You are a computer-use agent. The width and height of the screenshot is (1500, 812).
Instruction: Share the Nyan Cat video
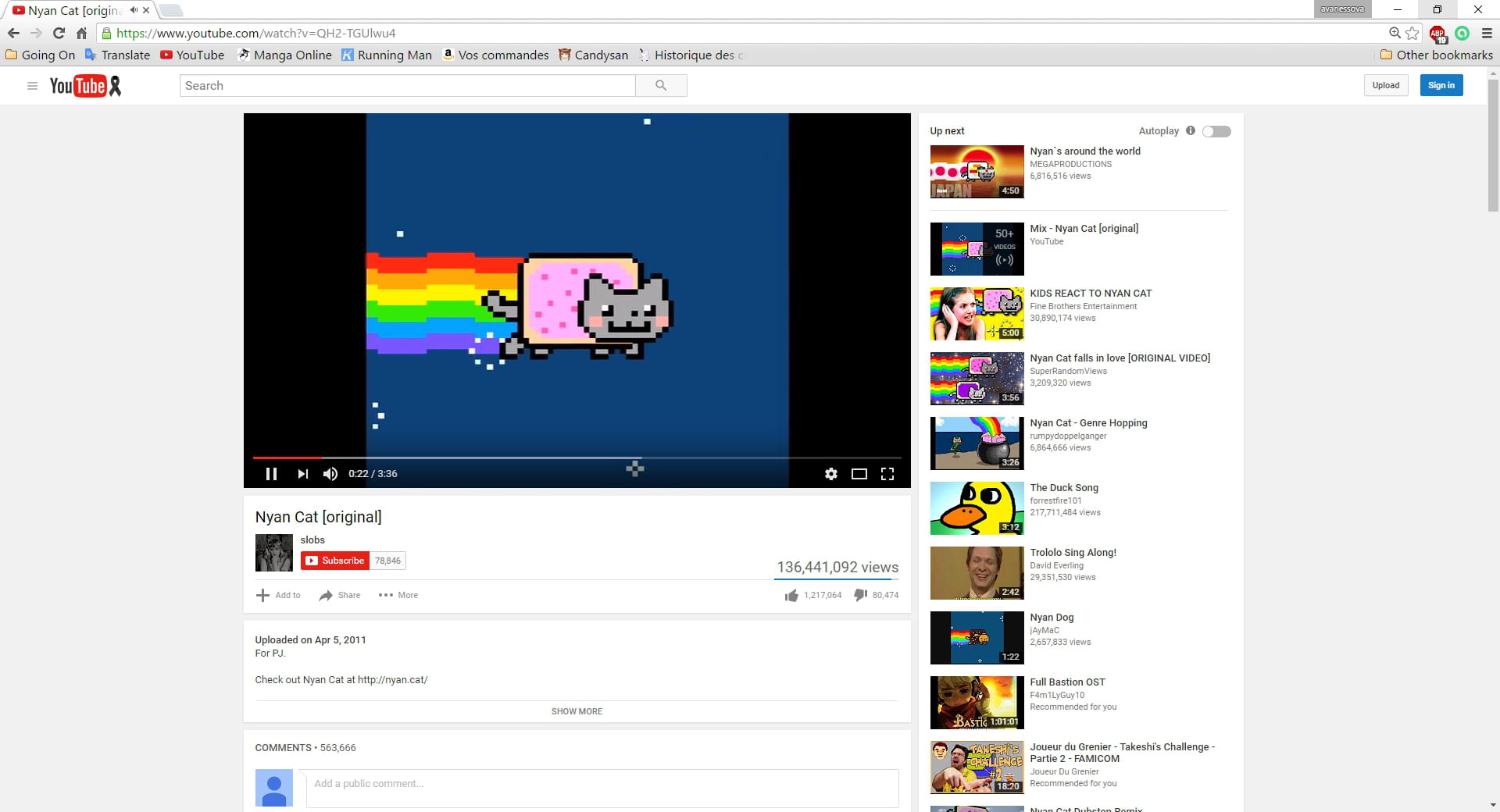coord(340,595)
